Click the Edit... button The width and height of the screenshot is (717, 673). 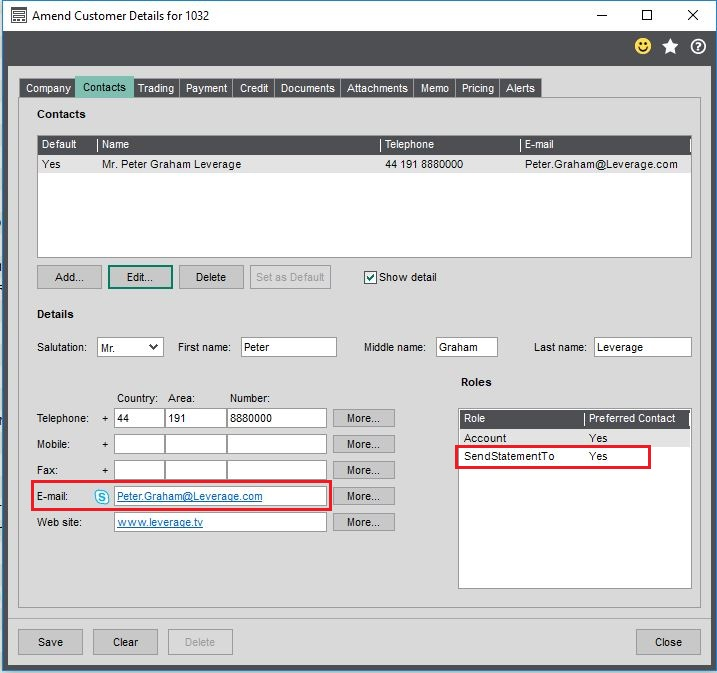tap(140, 277)
